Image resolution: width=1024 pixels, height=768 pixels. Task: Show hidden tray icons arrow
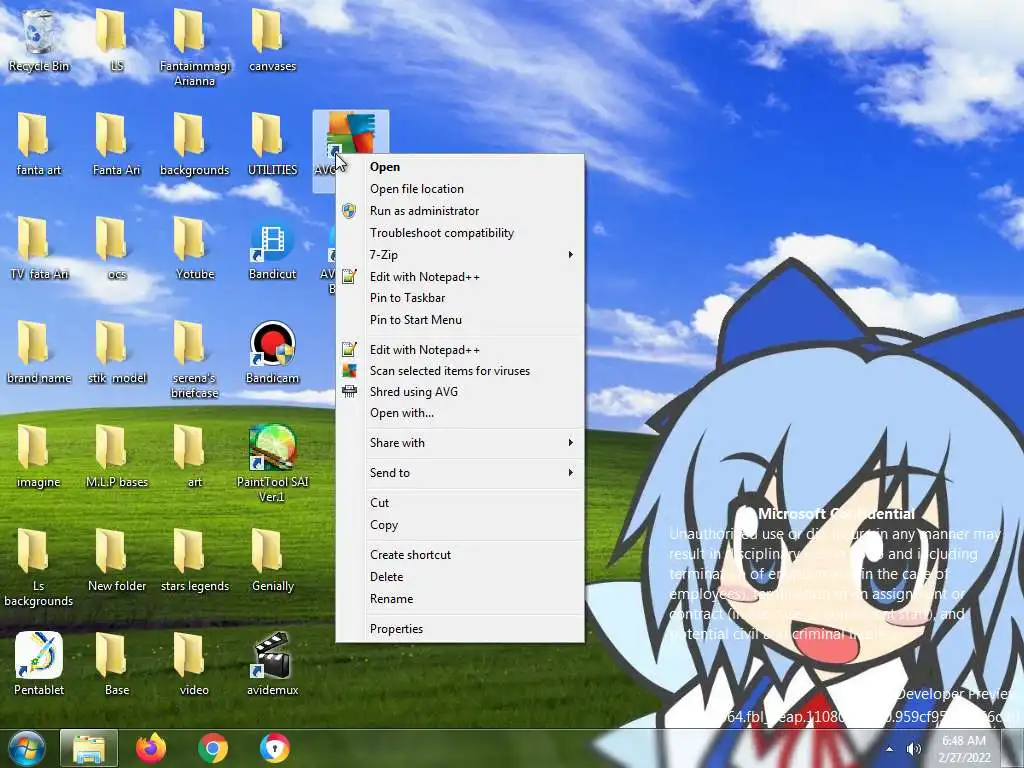889,749
